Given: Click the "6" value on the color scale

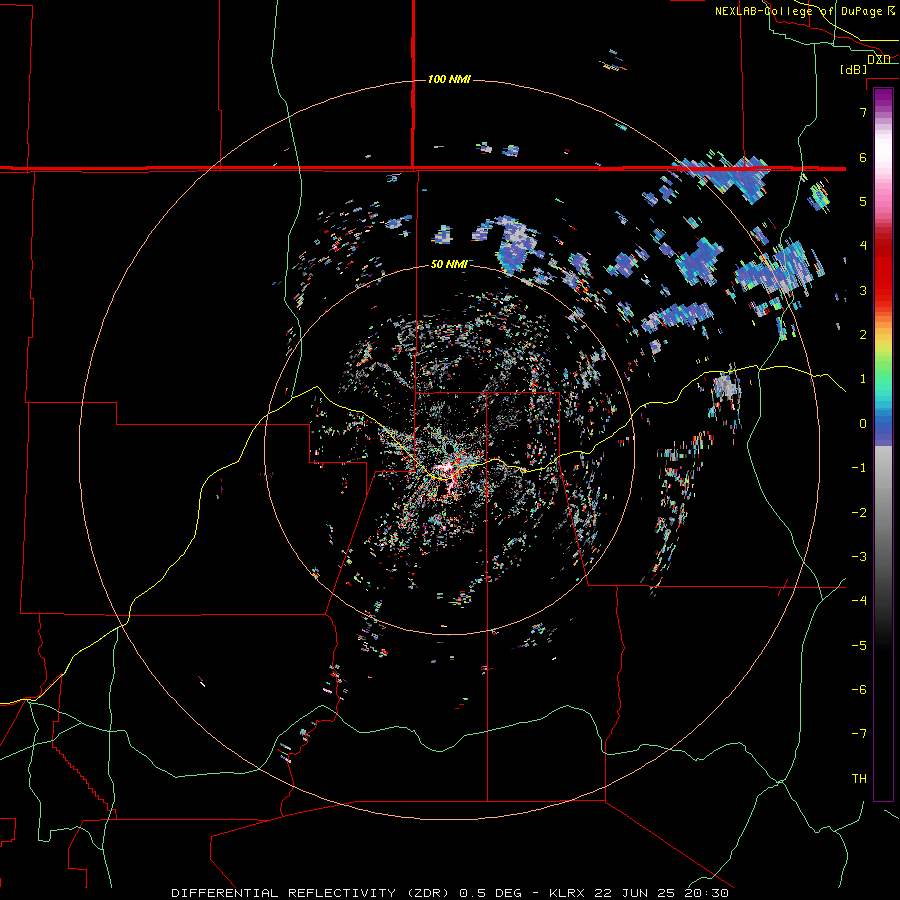Looking at the screenshot, I should point(863,157).
